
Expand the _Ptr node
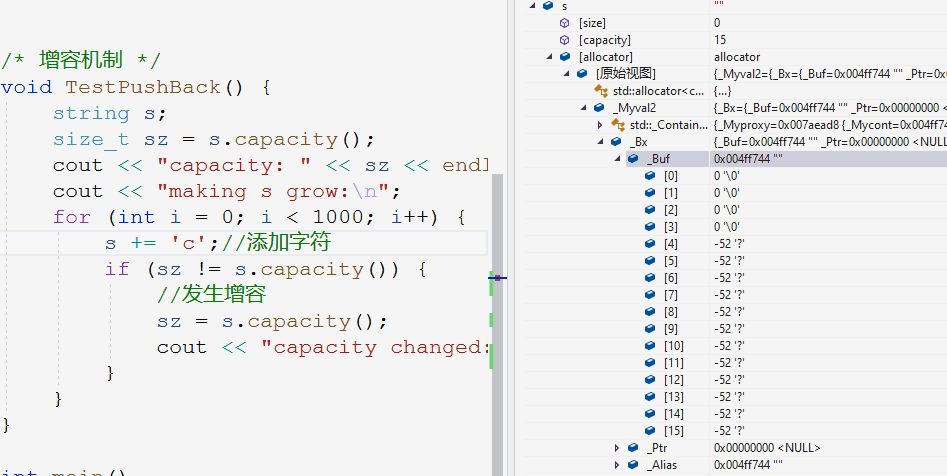(x=617, y=448)
